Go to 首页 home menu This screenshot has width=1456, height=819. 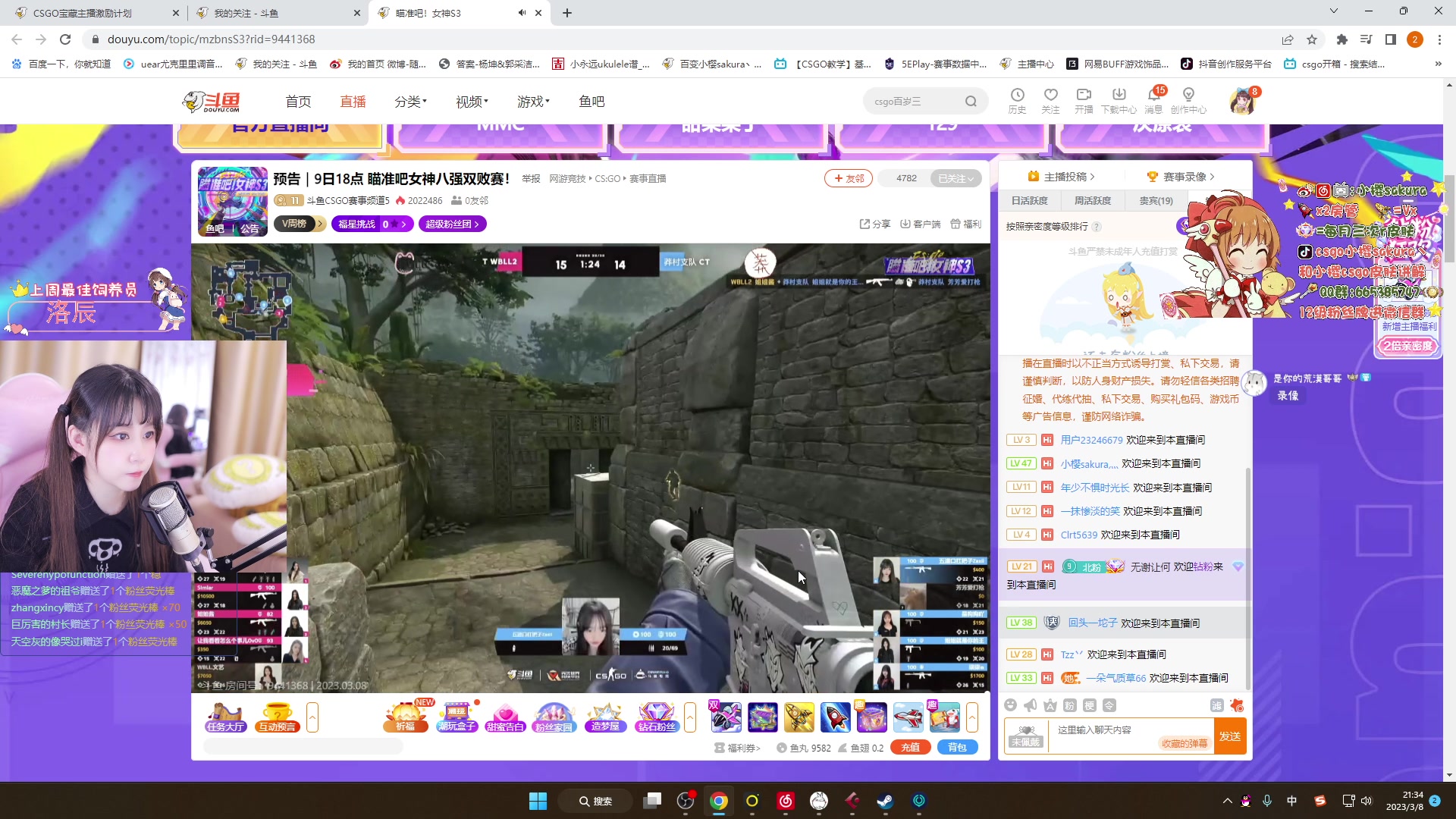tap(298, 102)
